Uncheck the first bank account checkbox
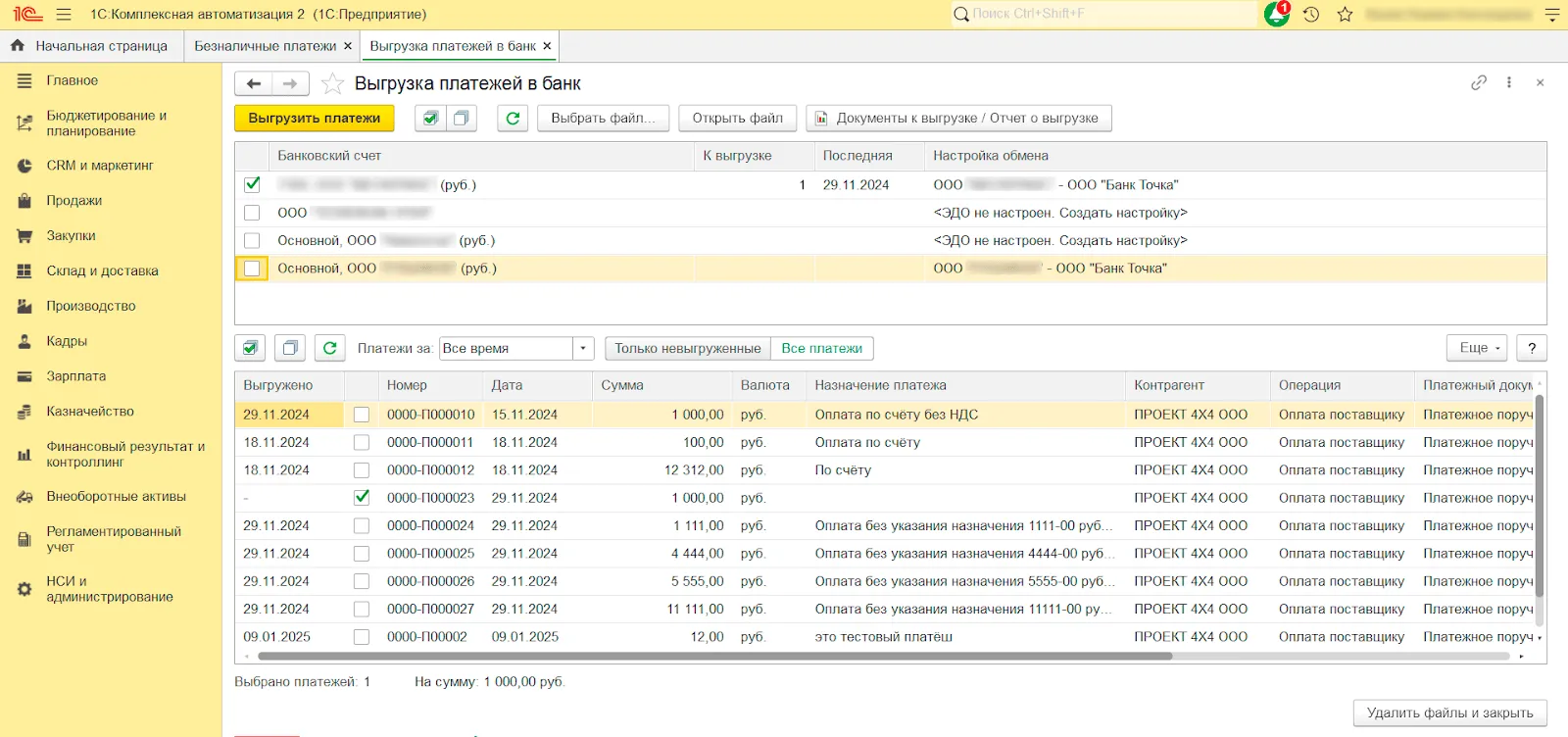1568x737 pixels. pos(253,184)
